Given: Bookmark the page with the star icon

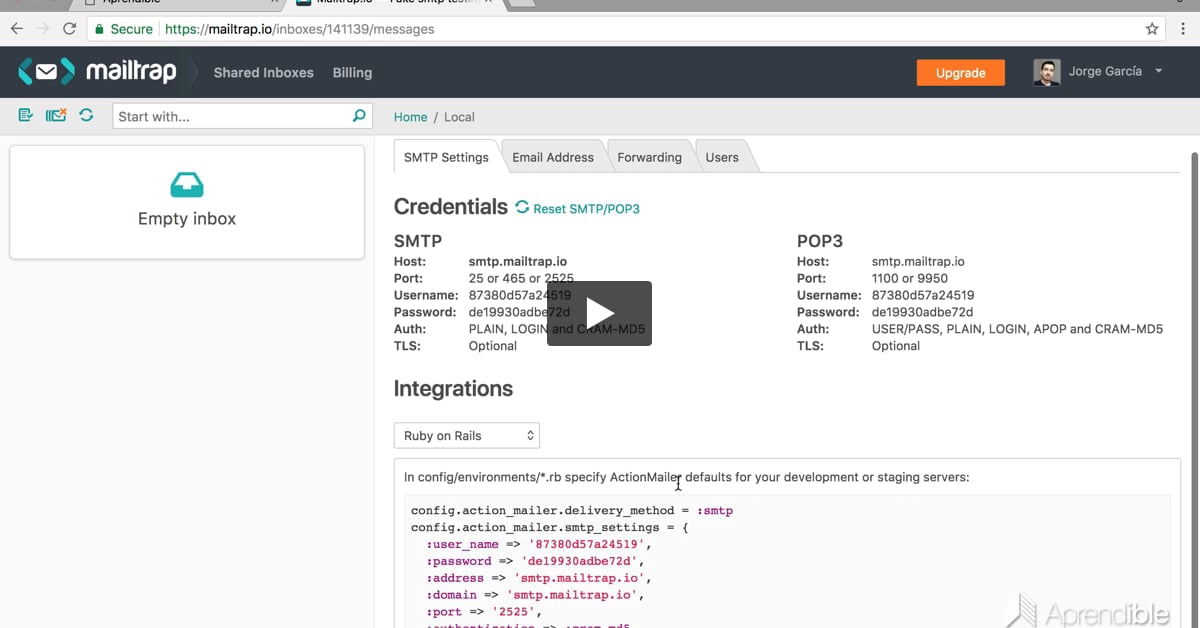Looking at the screenshot, I should 1152,29.
